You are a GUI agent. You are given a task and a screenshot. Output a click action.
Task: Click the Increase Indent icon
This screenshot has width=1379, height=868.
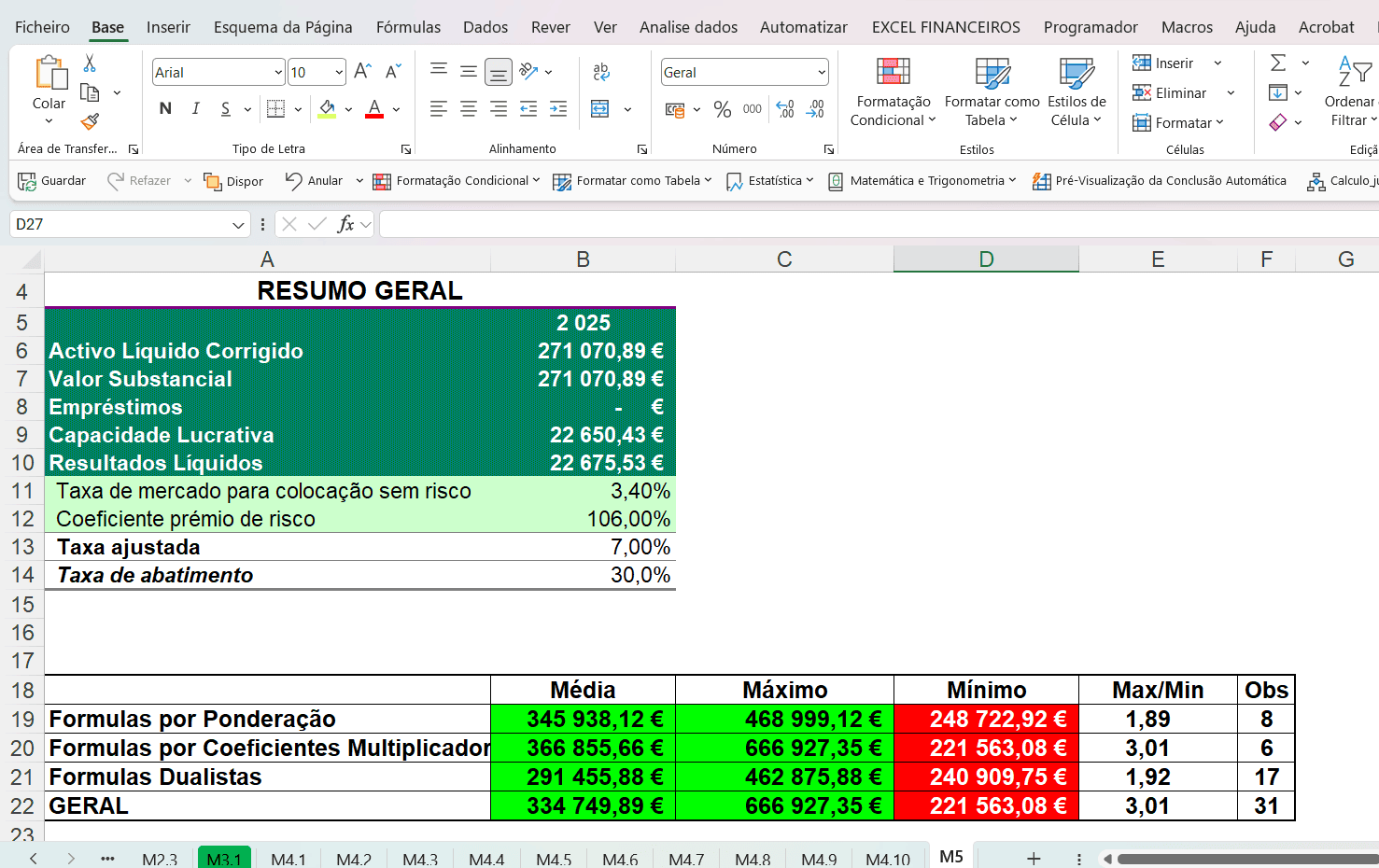pyautogui.click(x=558, y=109)
